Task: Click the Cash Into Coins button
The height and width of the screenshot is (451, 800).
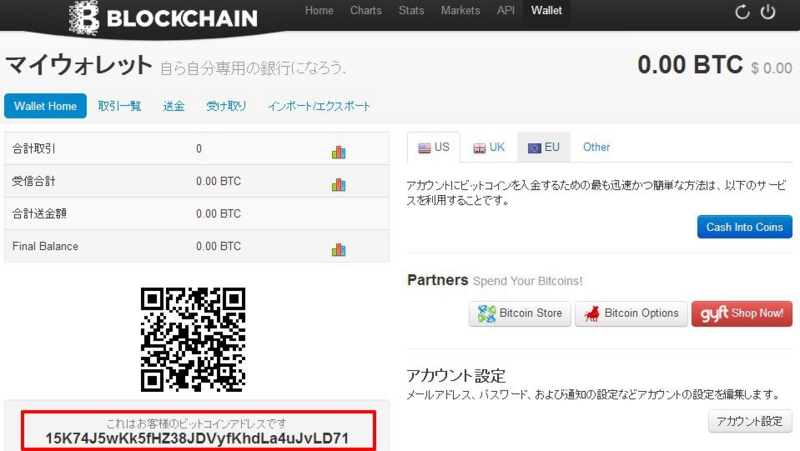Action: [744, 227]
